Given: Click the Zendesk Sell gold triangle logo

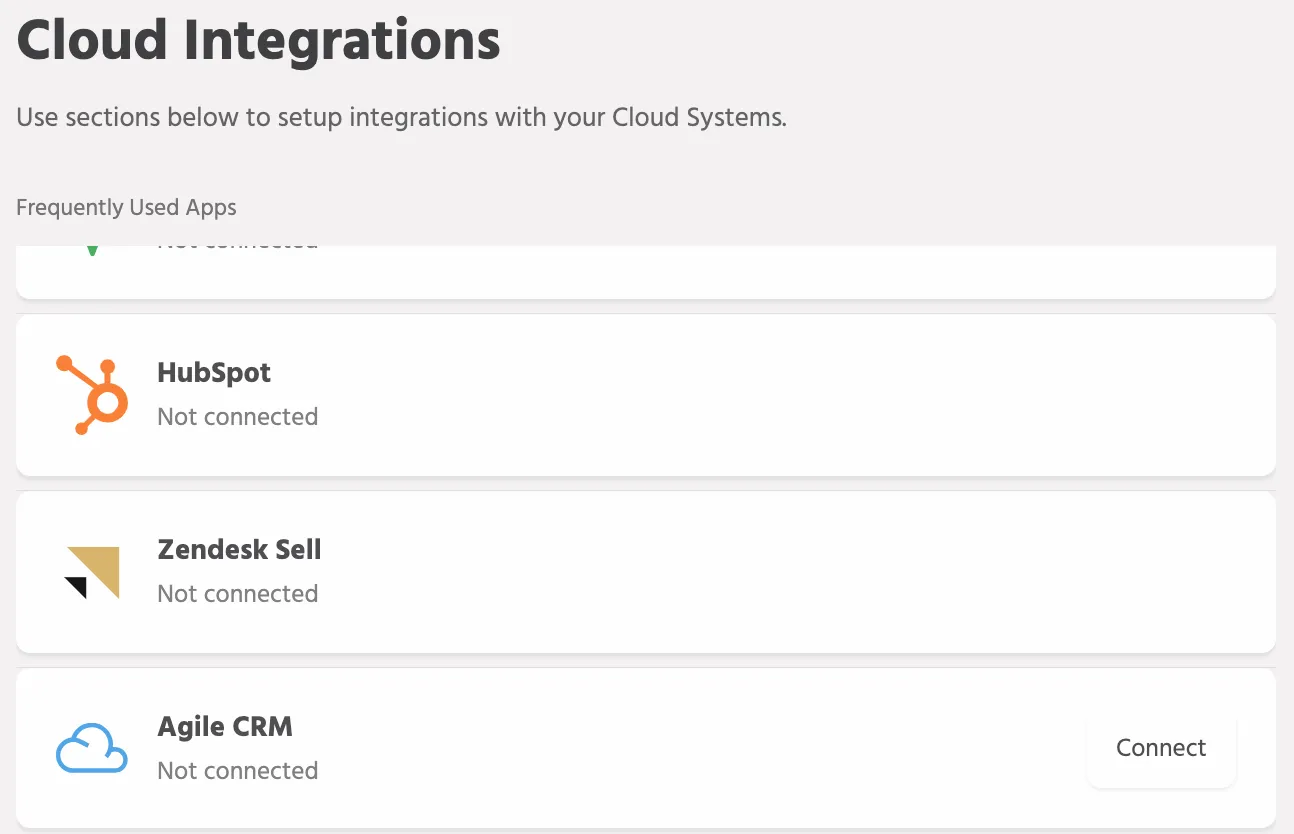Looking at the screenshot, I should pyautogui.click(x=92, y=573).
